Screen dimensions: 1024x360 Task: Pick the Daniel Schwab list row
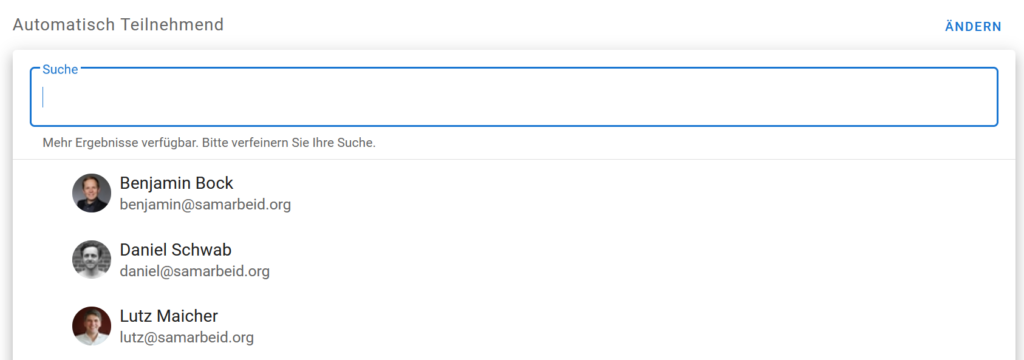pyautogui.click(x=514, y=259)
